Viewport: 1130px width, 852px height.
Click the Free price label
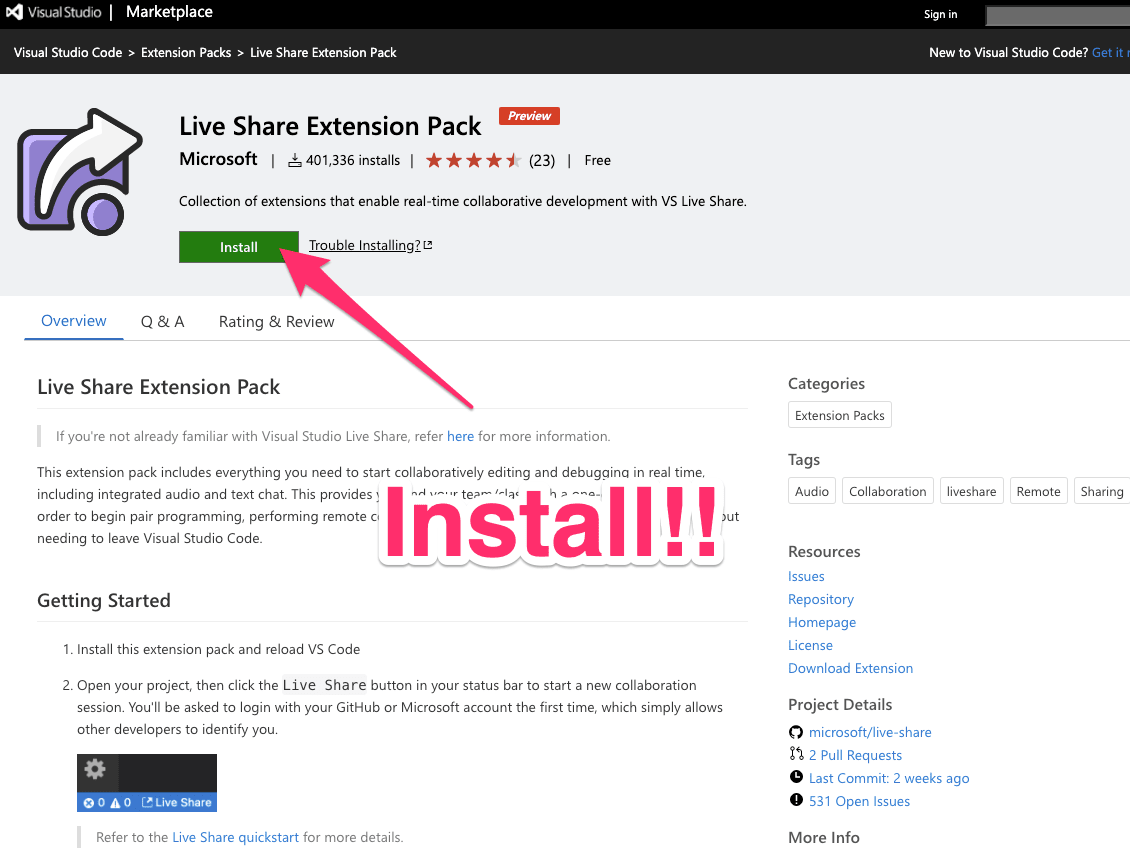pos(597,161)
